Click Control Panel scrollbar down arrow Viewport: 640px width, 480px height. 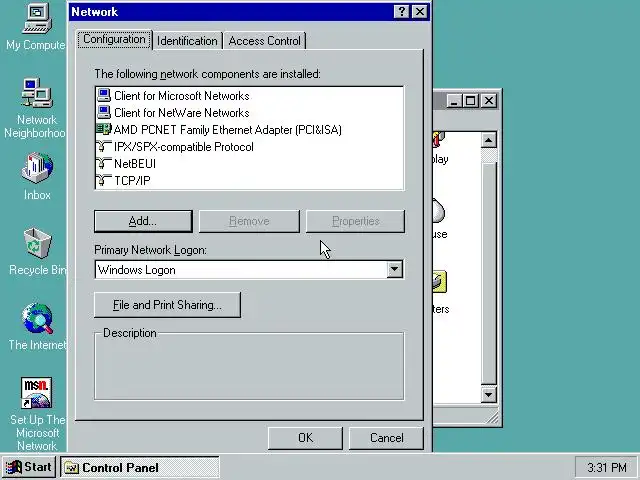tap(489, 395)
